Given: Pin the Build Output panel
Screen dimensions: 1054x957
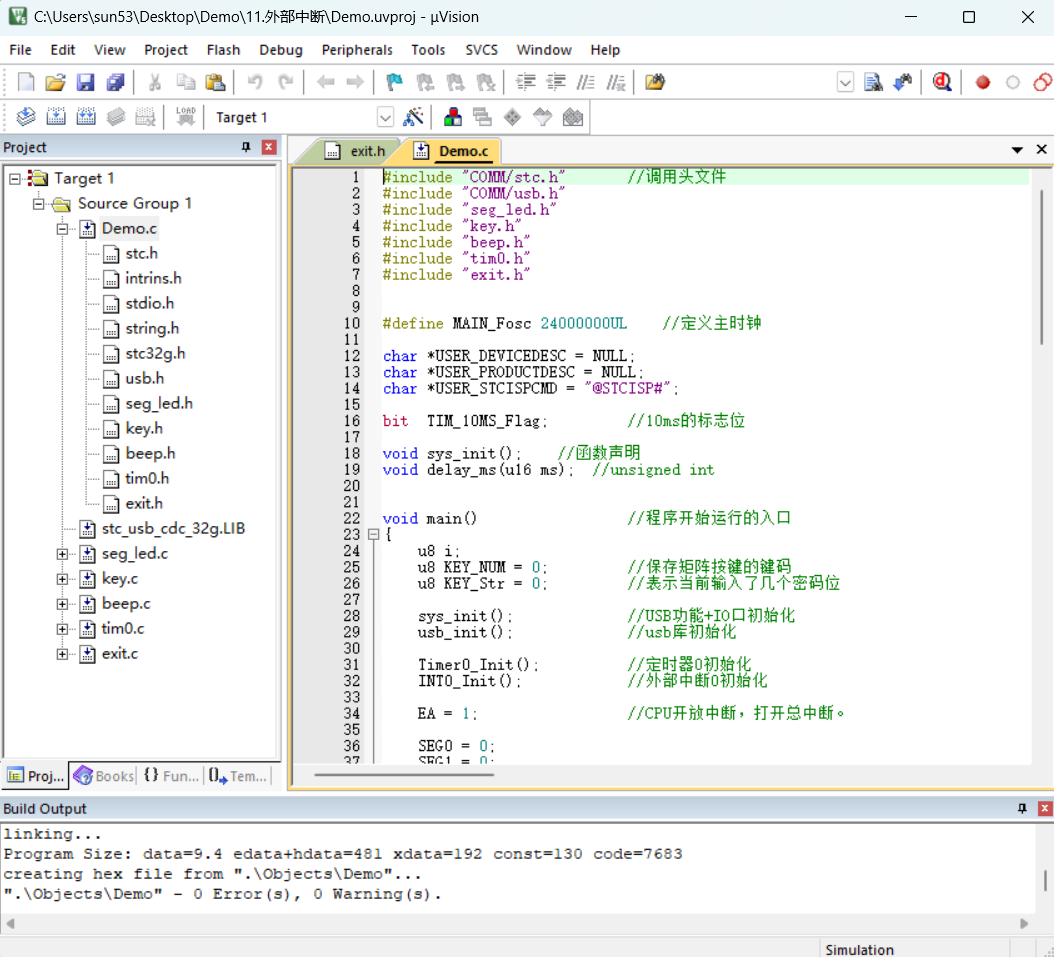Looking at the screenshot, I should tap(1022, 808).
